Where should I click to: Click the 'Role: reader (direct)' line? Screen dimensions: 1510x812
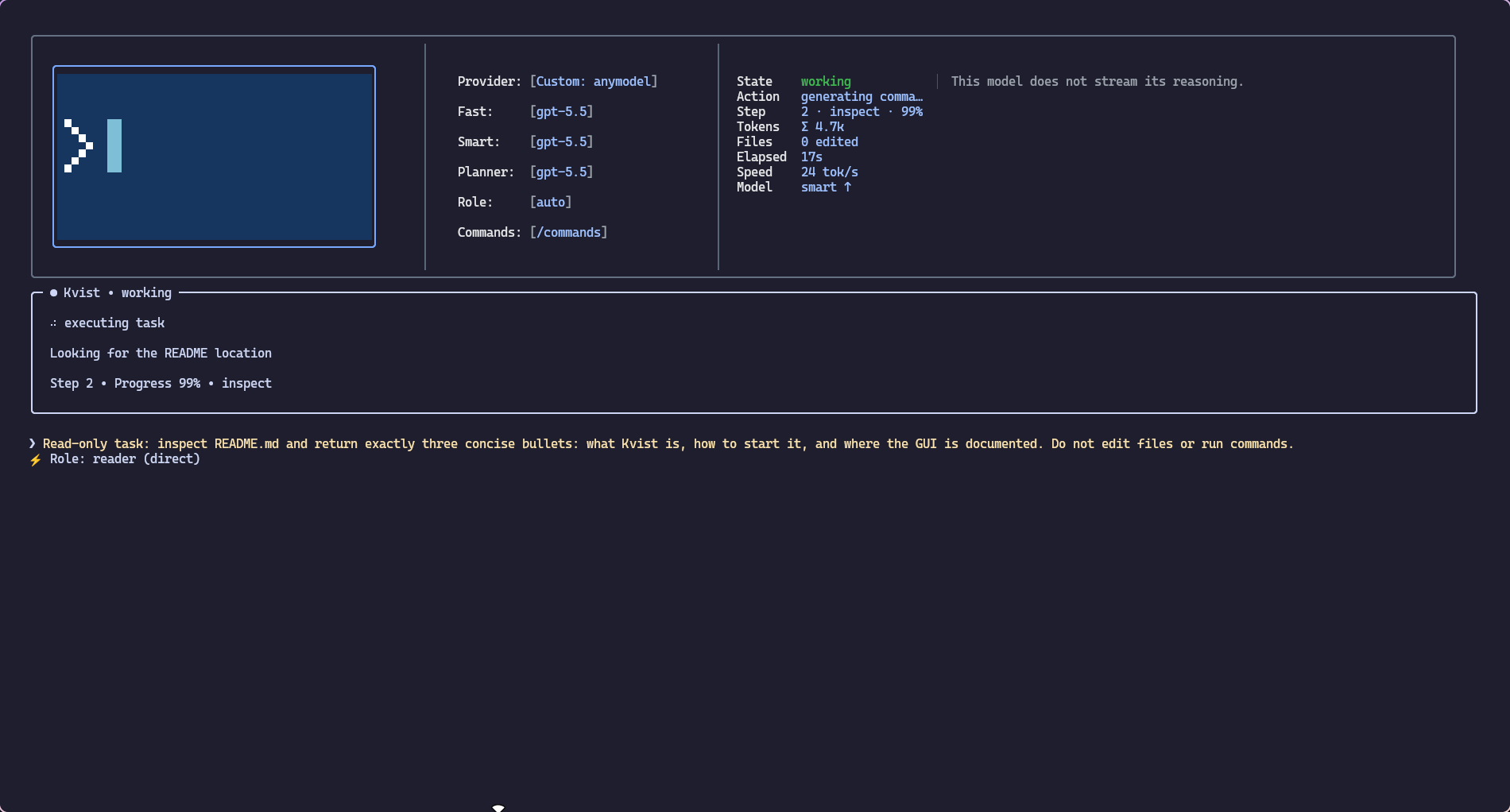point(125,458)
